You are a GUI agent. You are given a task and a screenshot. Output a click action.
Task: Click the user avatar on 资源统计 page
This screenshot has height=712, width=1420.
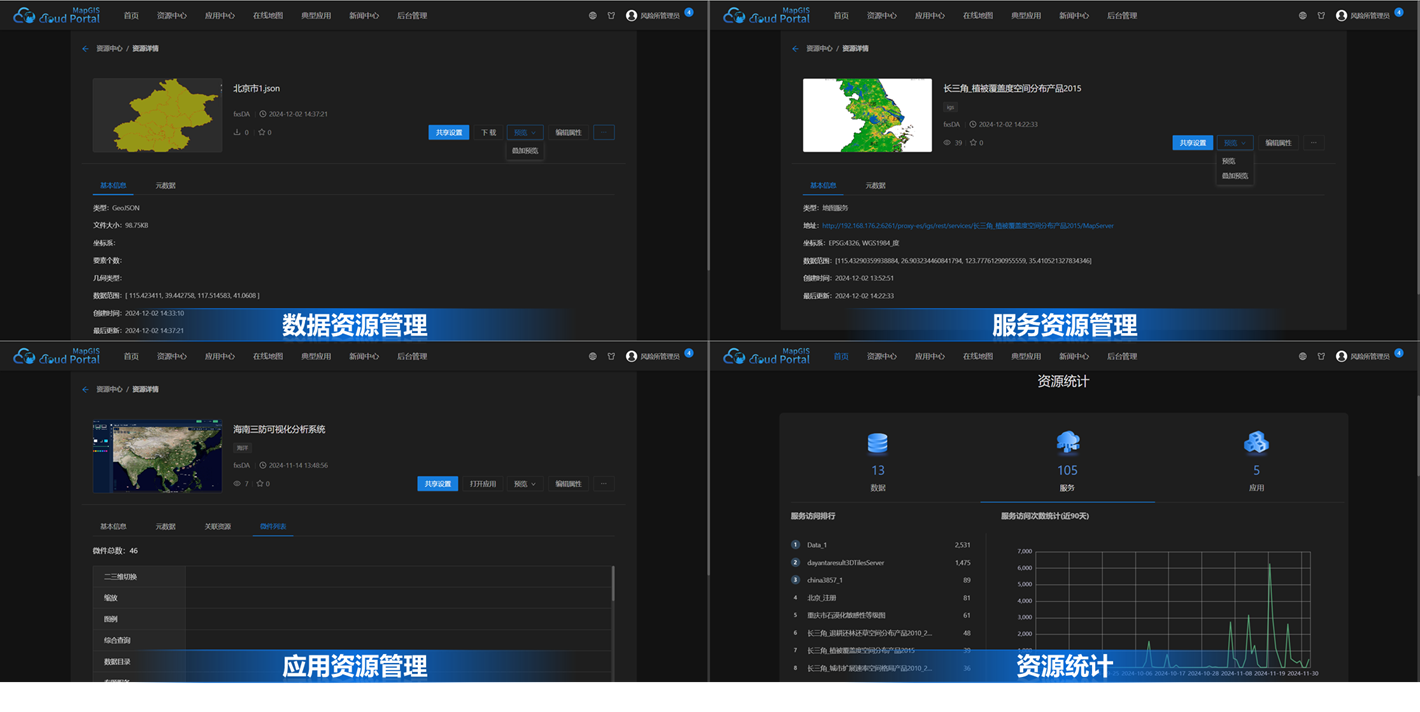pyautogui.click(x=1341, y=357)
